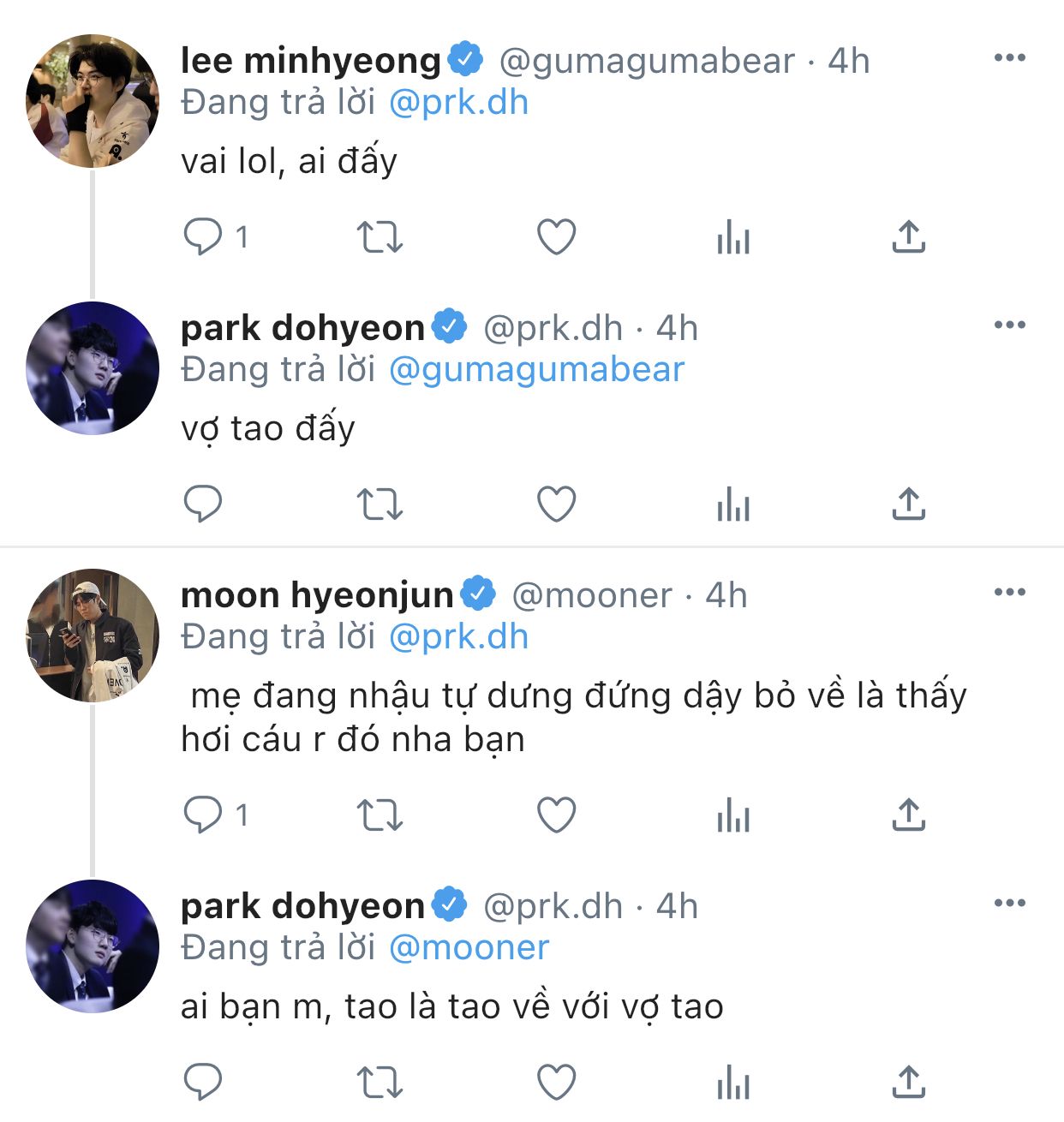Retweet the 'vợ tao đấy' reply

(379, 504)
